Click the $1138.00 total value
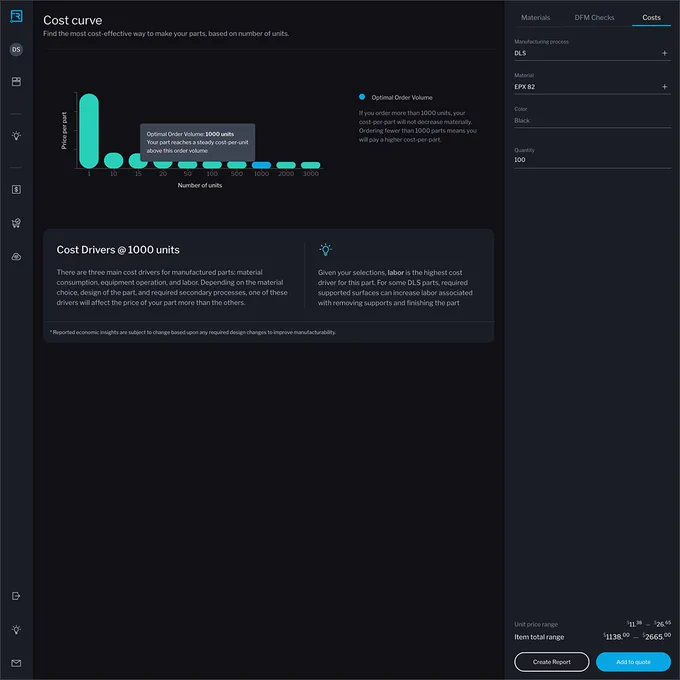Screen dimensions: 680x680 coord(616,636)
